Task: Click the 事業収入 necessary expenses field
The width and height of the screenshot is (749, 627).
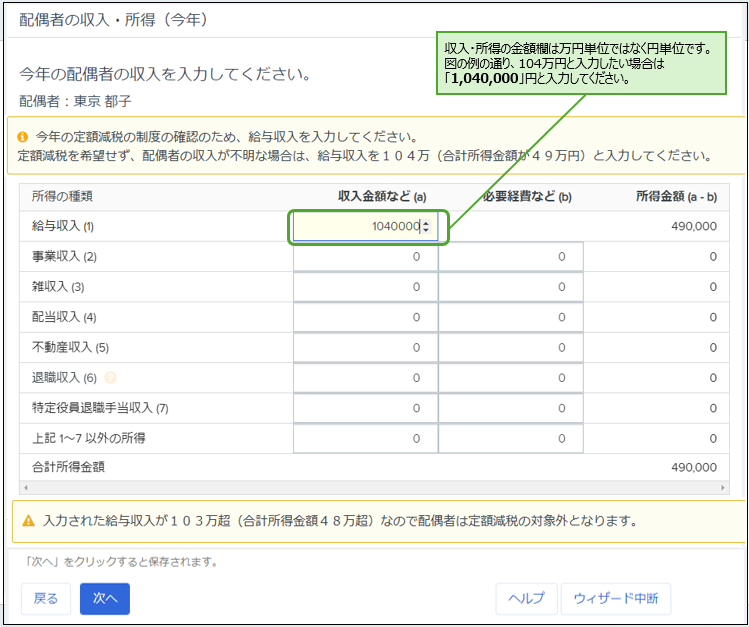Action: pyautogui.click(x=510, y=257)
